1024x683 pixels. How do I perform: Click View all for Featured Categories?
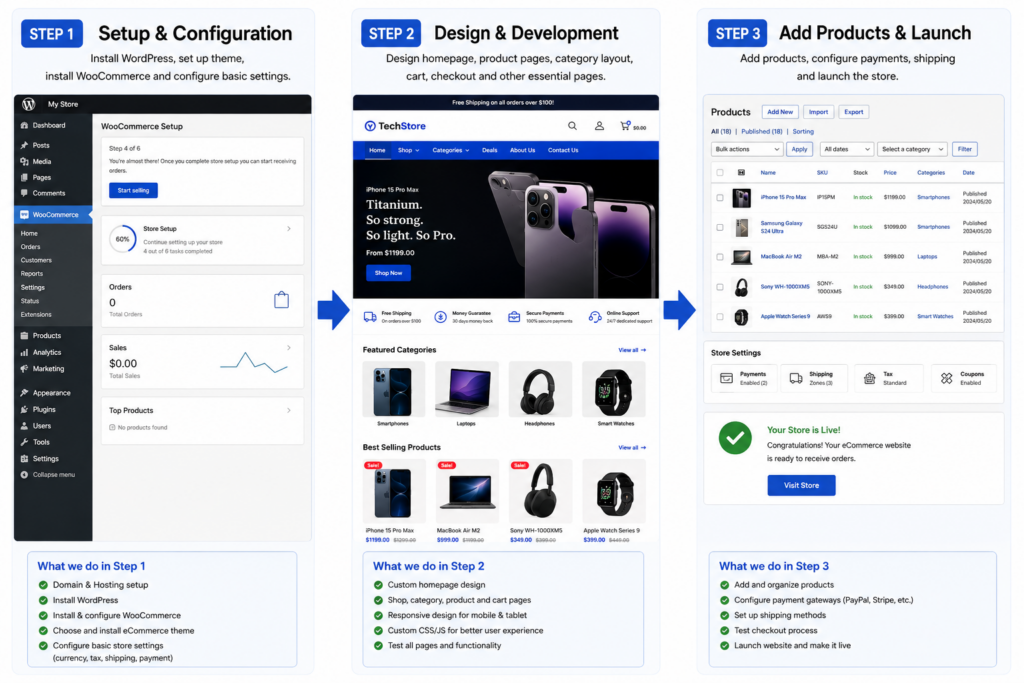(632, 350)
